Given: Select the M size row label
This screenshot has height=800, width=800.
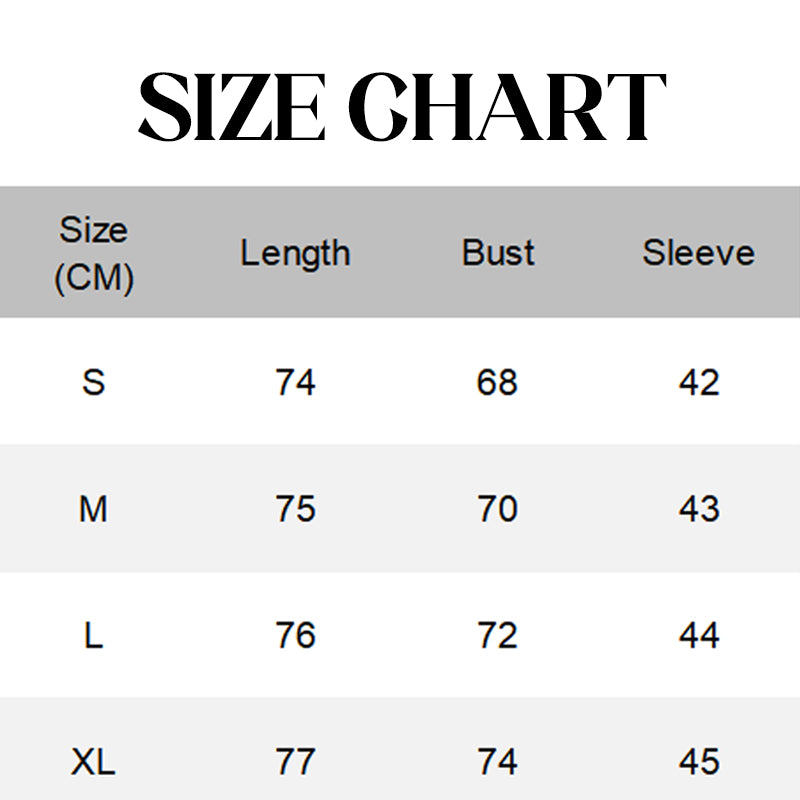Looking at the screenshot, I should pyautogui.click(x=93, y=509).
